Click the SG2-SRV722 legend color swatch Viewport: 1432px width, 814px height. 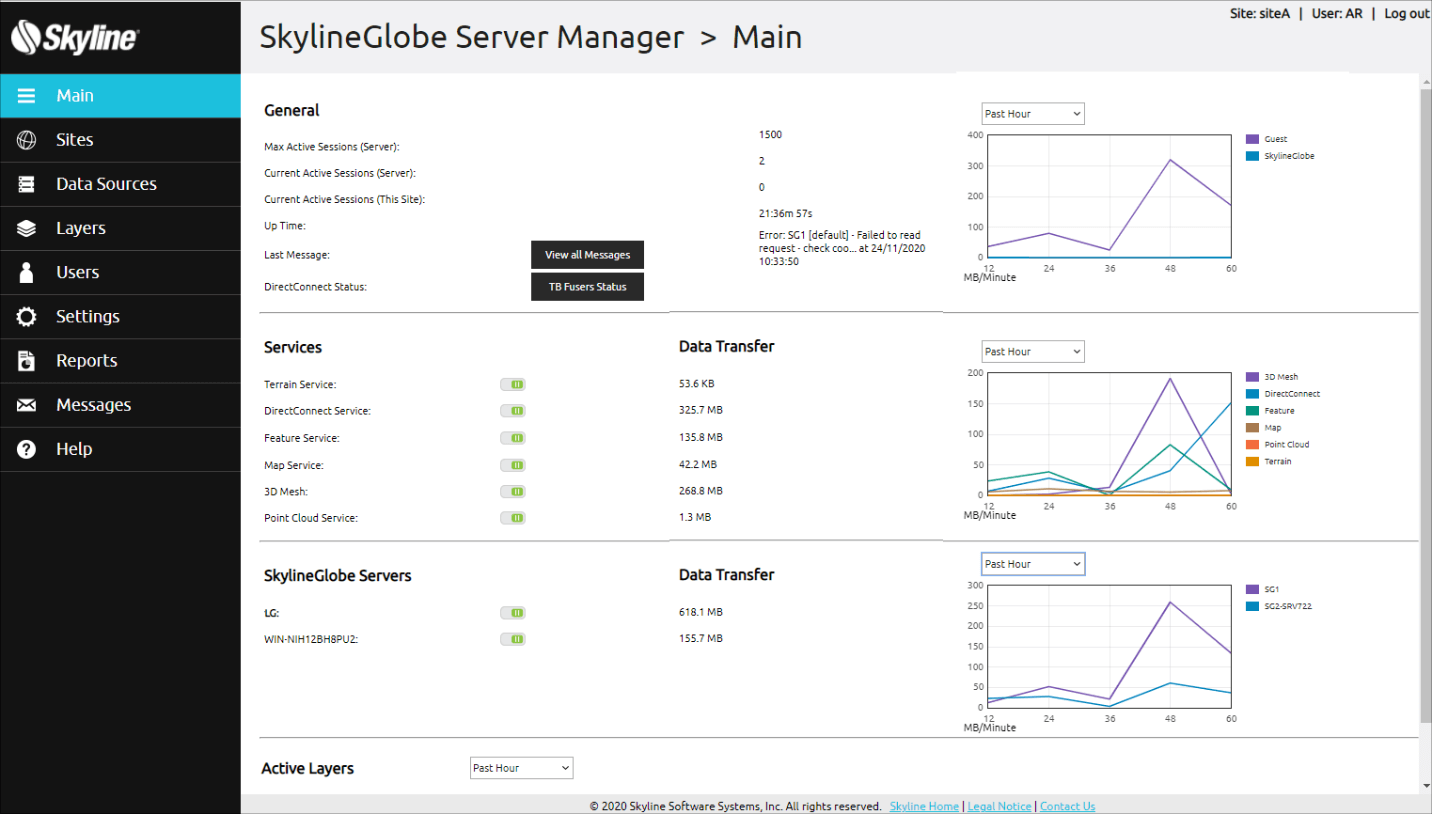tap(1252, 606)
